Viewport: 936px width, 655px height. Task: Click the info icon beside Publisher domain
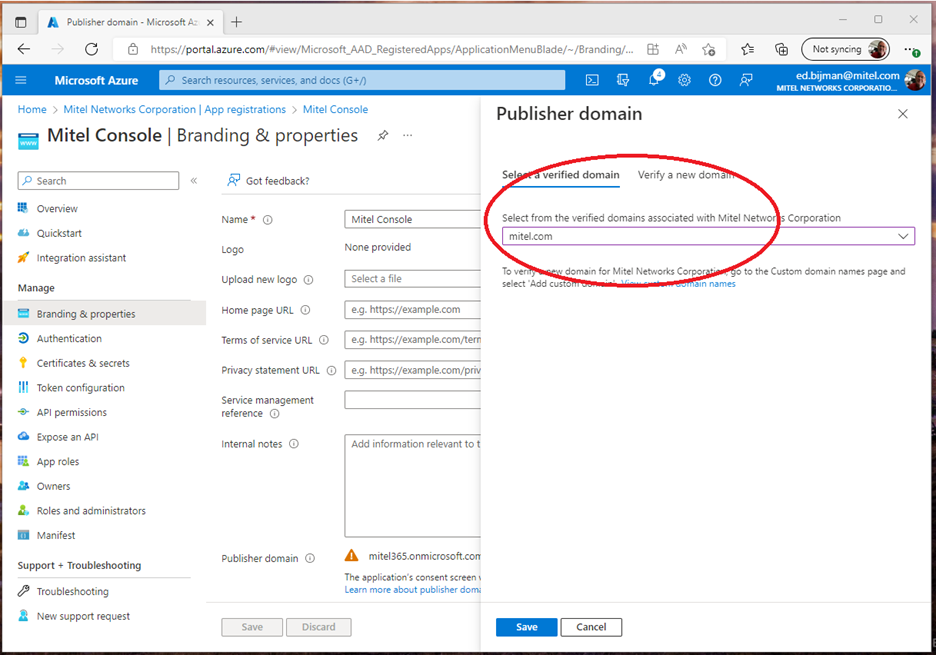tap(310, 559)
